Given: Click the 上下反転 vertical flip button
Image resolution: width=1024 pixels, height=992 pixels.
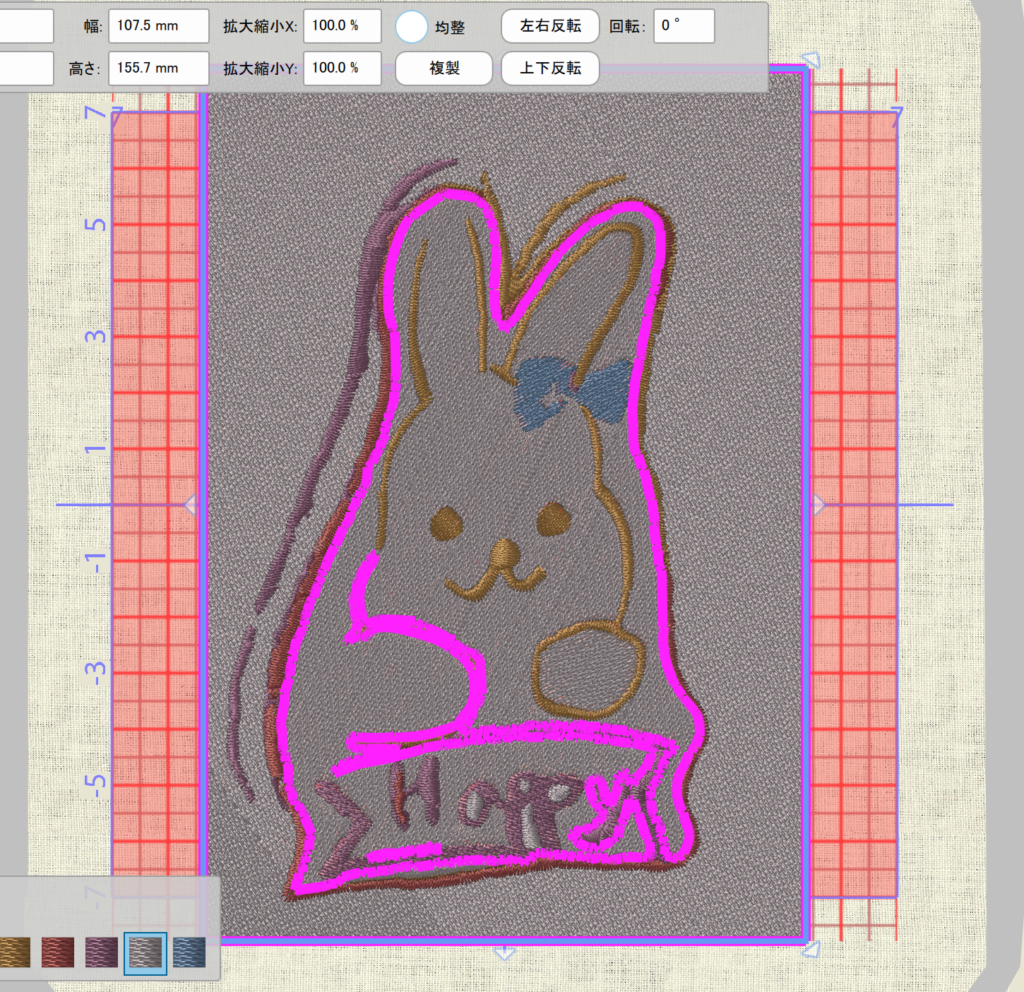Looking at the screenshot, I should (x=550, y=69).
